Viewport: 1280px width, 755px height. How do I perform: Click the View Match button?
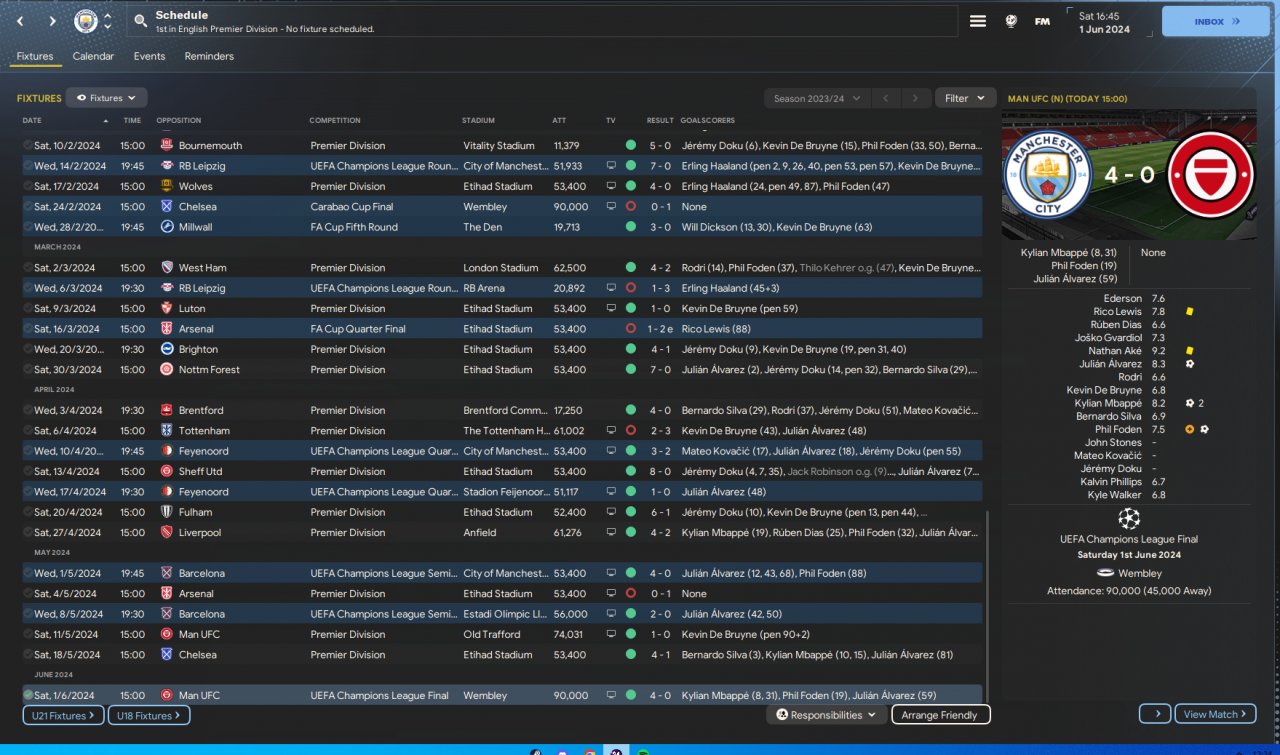point(1216,714)
